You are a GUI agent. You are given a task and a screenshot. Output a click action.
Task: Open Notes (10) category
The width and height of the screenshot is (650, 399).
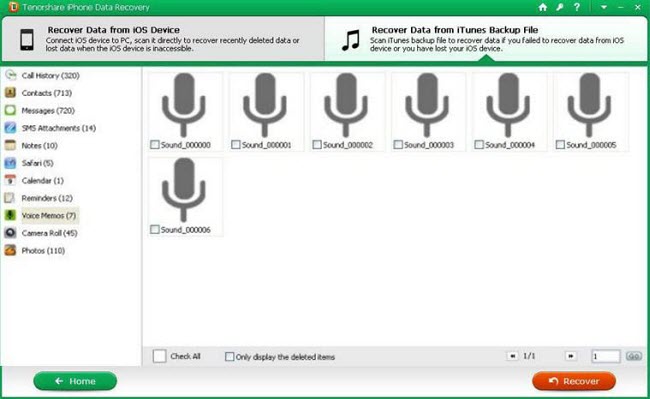39,145
